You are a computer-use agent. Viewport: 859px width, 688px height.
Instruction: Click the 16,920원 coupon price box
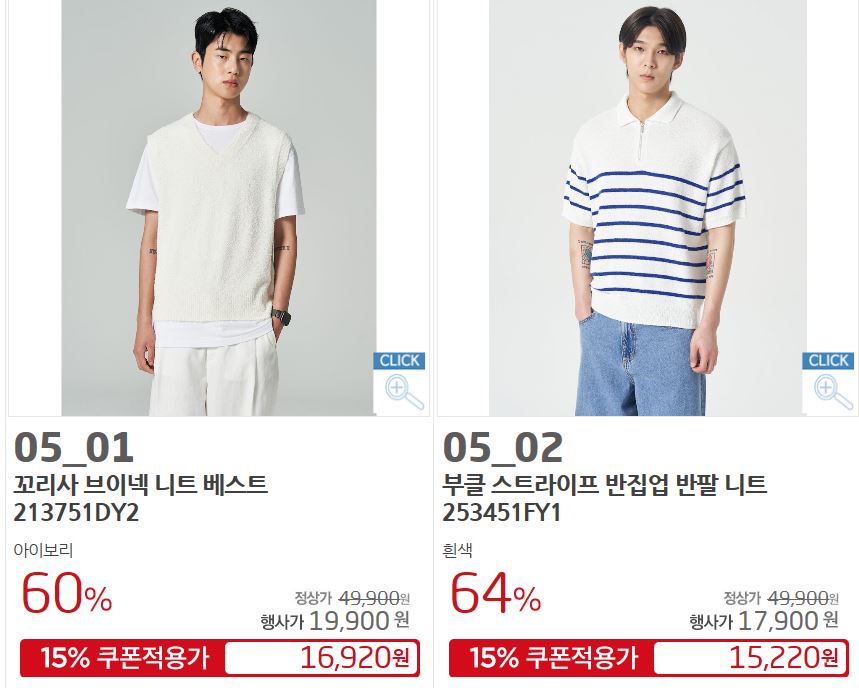322,658
